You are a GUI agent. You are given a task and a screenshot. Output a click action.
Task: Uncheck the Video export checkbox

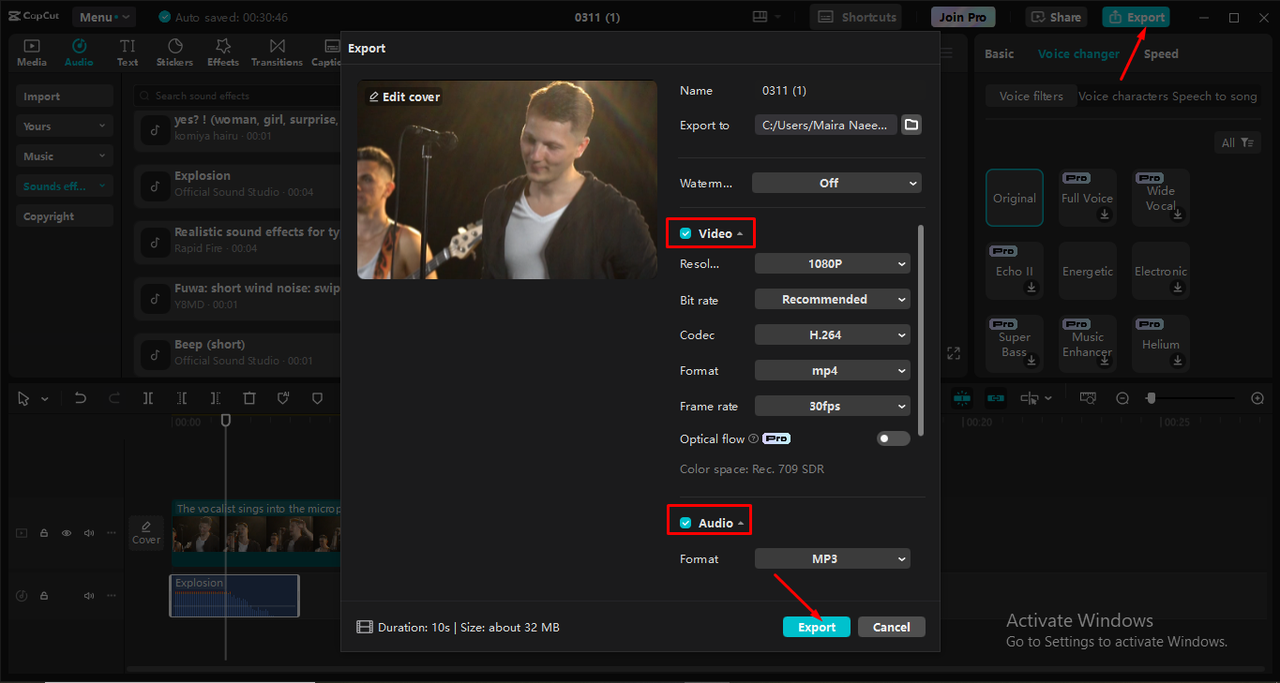pos(685,233)
